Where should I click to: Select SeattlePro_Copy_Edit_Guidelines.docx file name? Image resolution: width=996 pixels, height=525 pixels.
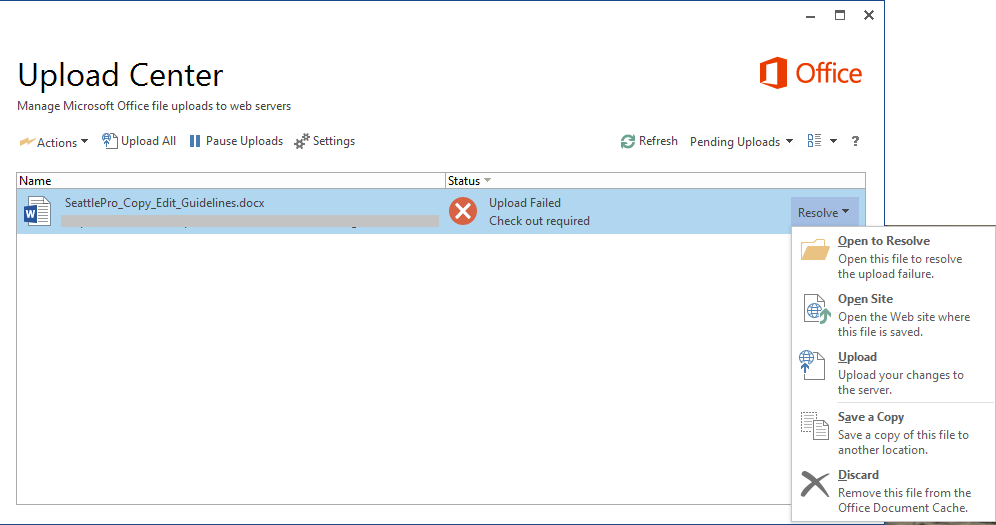point(165,203)
